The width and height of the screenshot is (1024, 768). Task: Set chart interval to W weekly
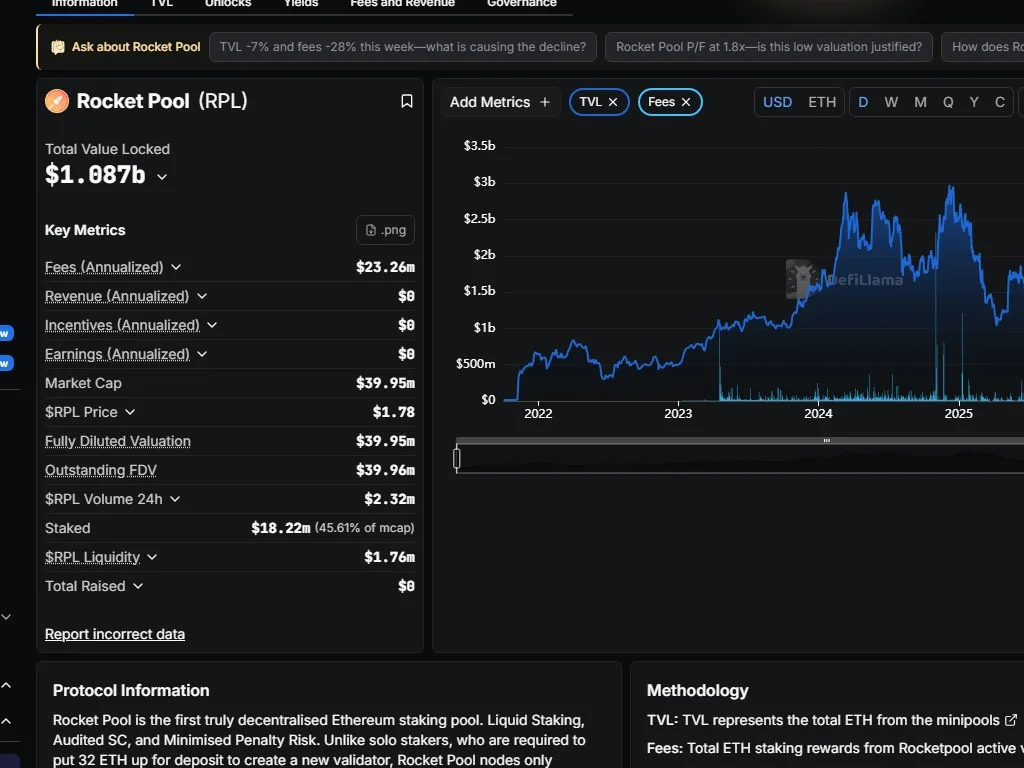[891, 102]
